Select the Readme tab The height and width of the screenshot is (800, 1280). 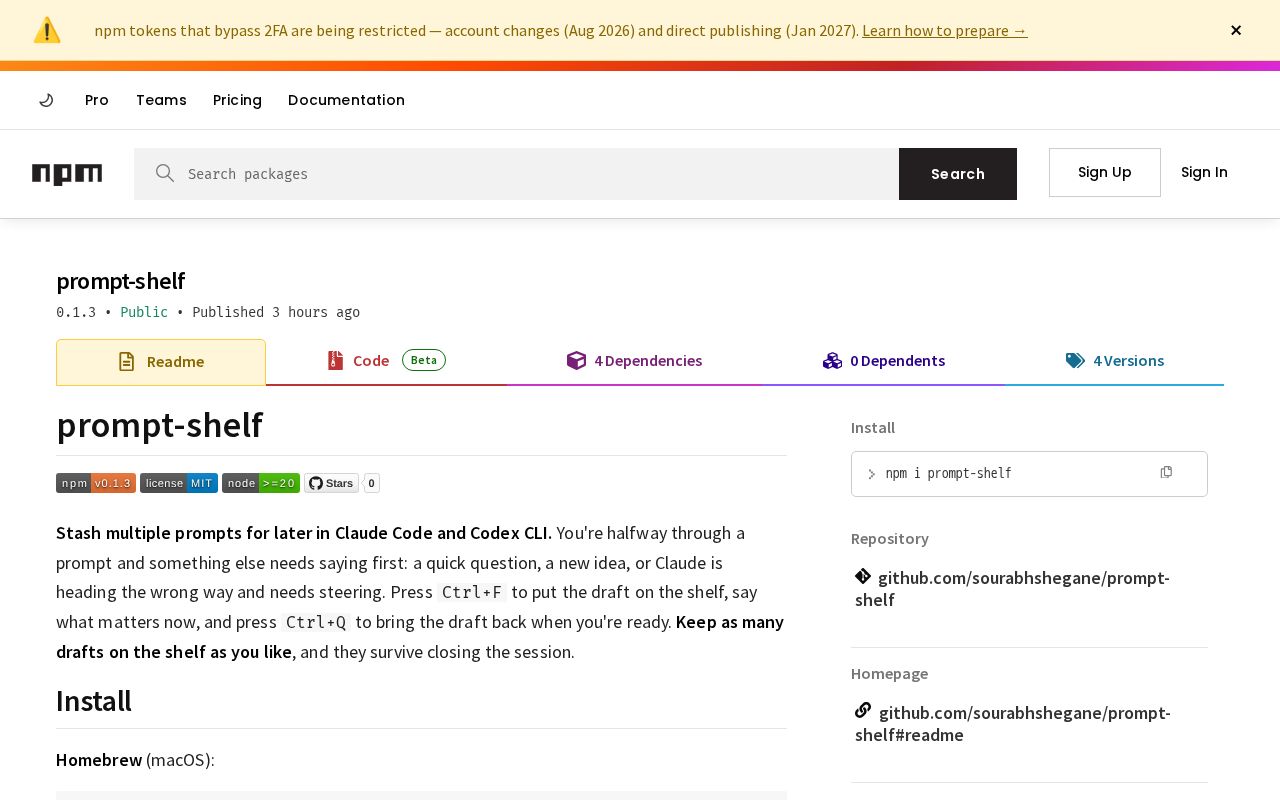161,362
